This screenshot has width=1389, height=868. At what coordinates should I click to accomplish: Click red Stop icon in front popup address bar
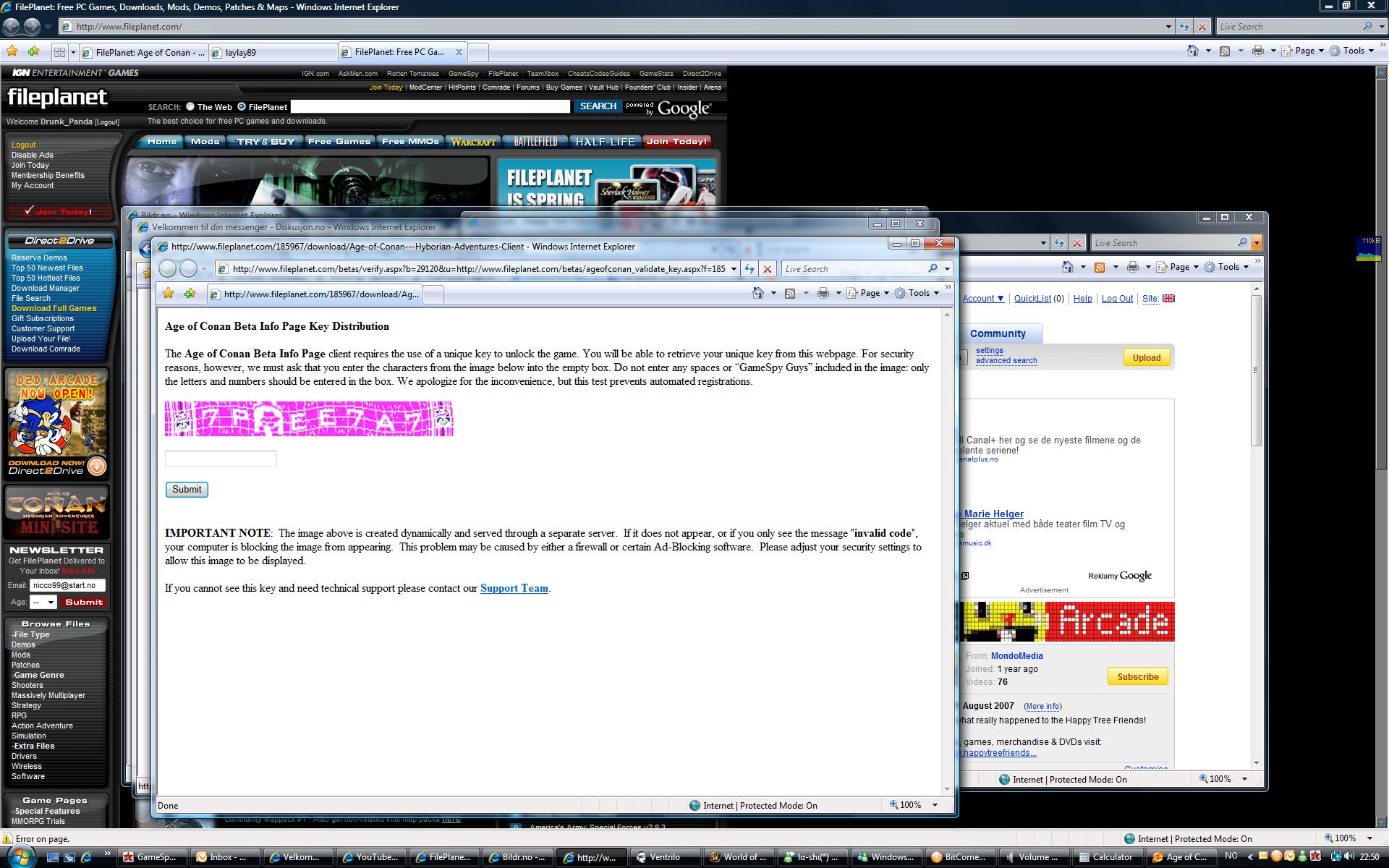[x=768, y=269]
